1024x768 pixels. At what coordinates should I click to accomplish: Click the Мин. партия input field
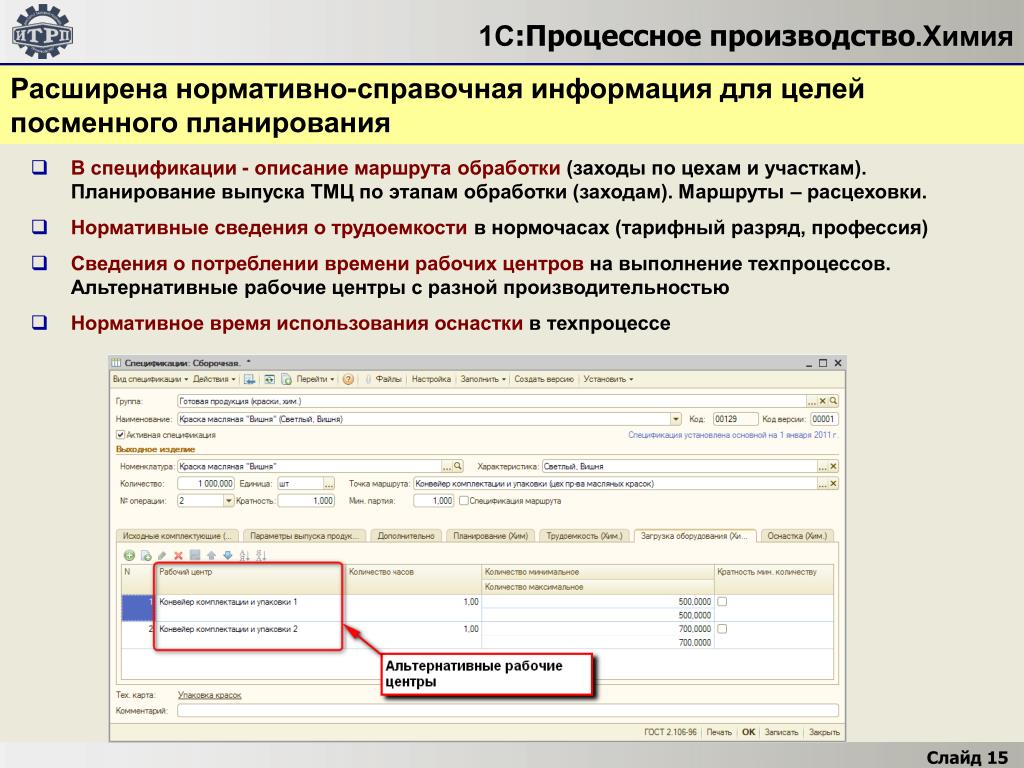[434, 501]
